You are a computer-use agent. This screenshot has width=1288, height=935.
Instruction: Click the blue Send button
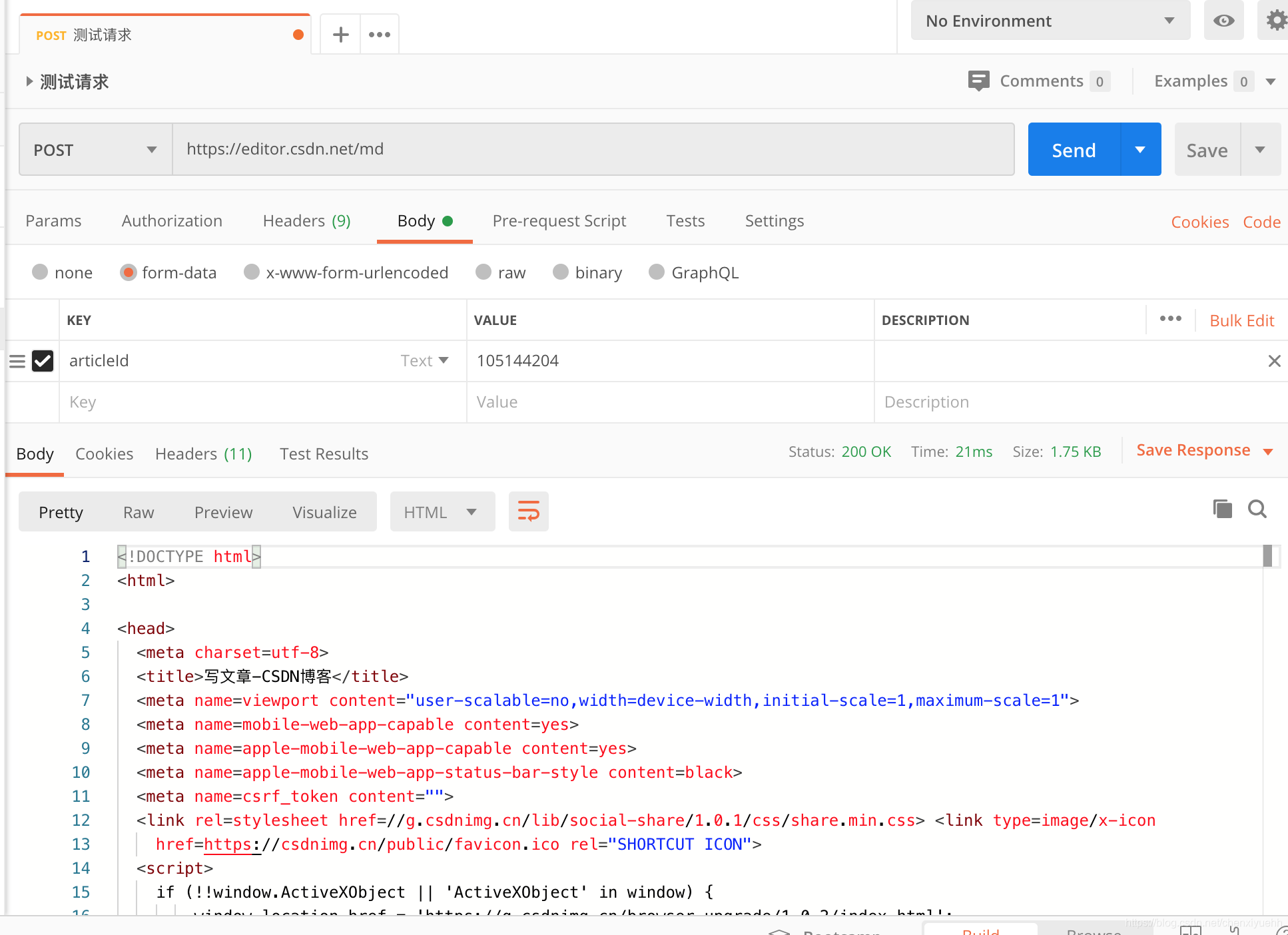[1074, 149]
